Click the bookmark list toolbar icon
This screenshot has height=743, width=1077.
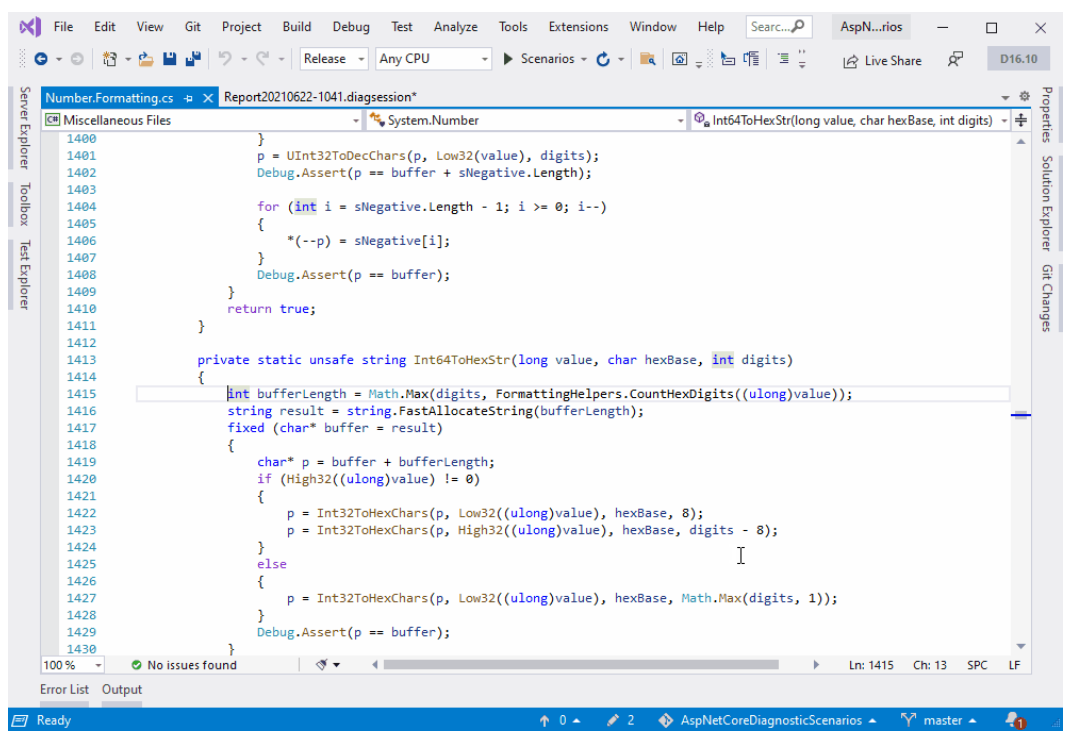pyautogui.click(x=783, y=59)
